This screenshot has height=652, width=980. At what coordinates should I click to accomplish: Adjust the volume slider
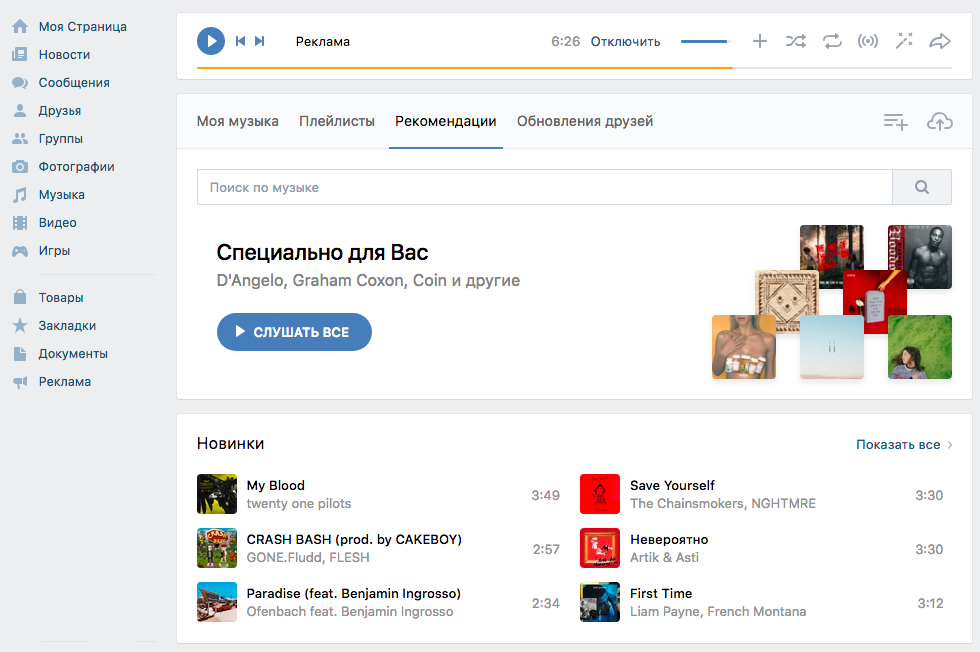(x=704, y=42)
